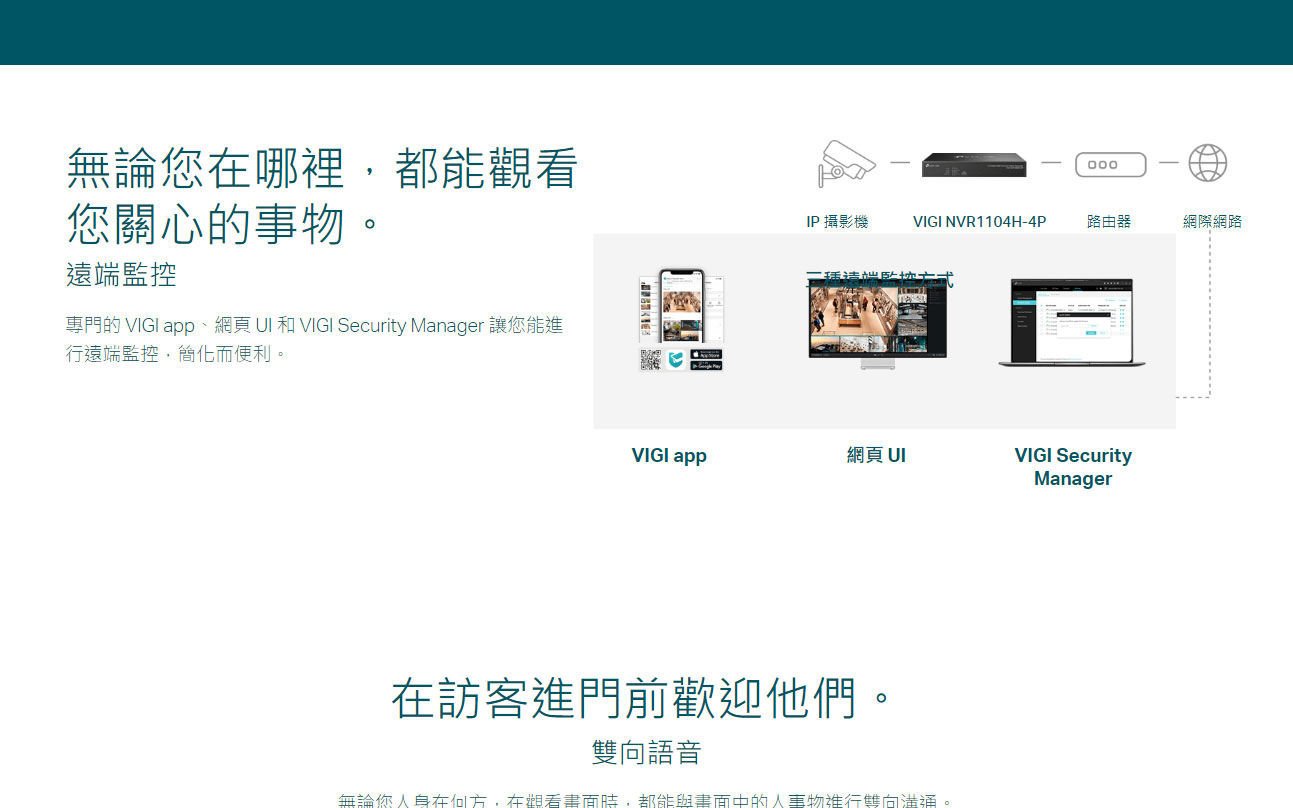Screen dimensions: 1293x808
Task: Click the '無論您在哪裡，都能觀看' heading
Action: click(x=322, y=168)
